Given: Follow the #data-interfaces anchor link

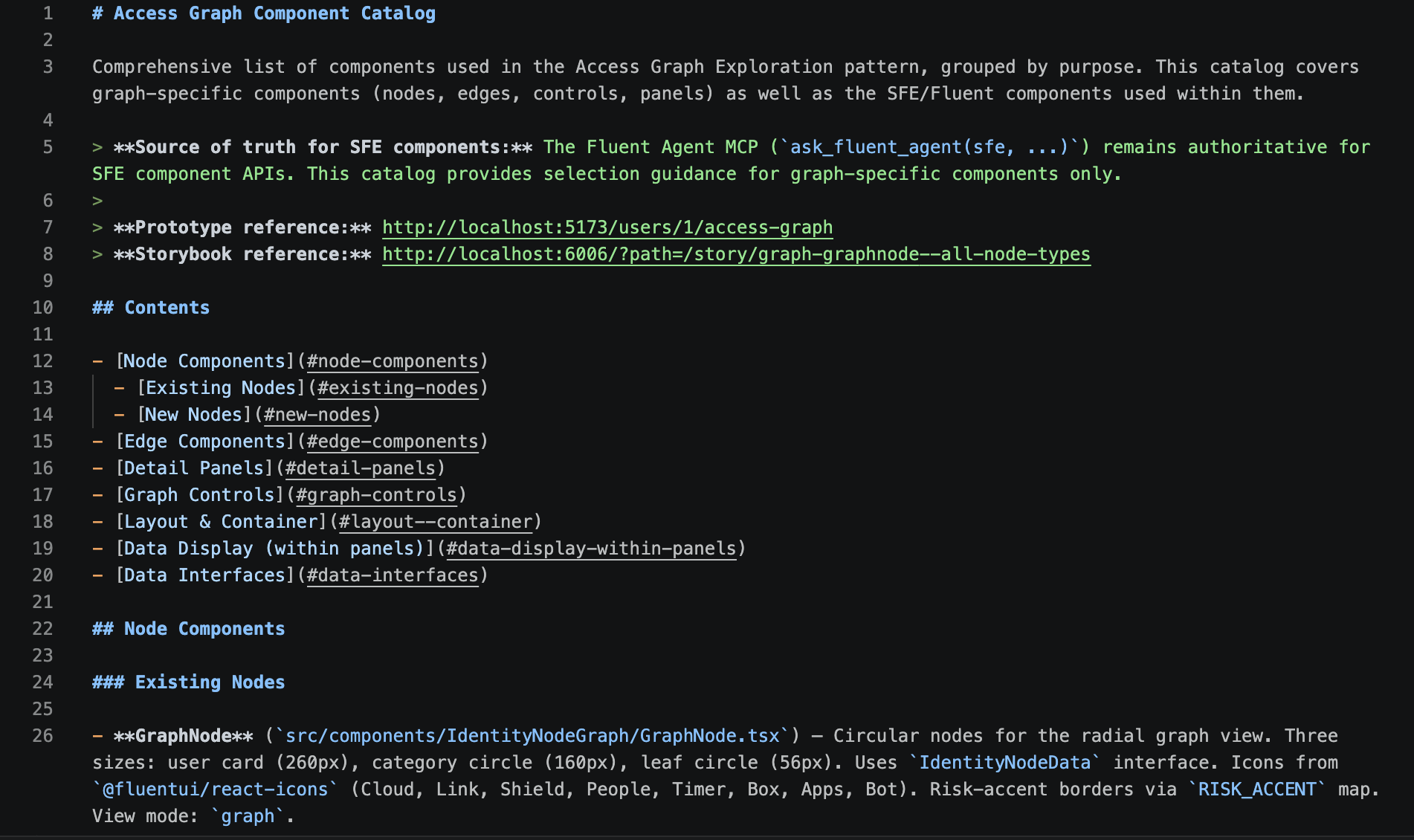Looking at the screenshot, I should click(x=393, y=575).
